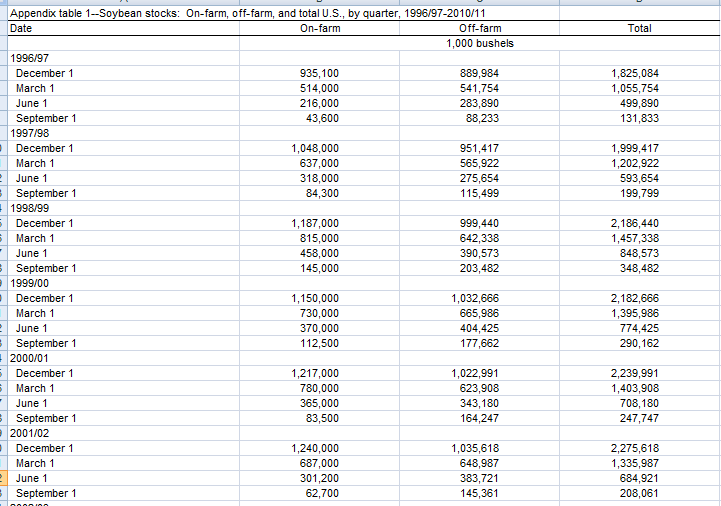Select the Off-farm column header
Screen dimensions: 721x506
coord(479,28)
